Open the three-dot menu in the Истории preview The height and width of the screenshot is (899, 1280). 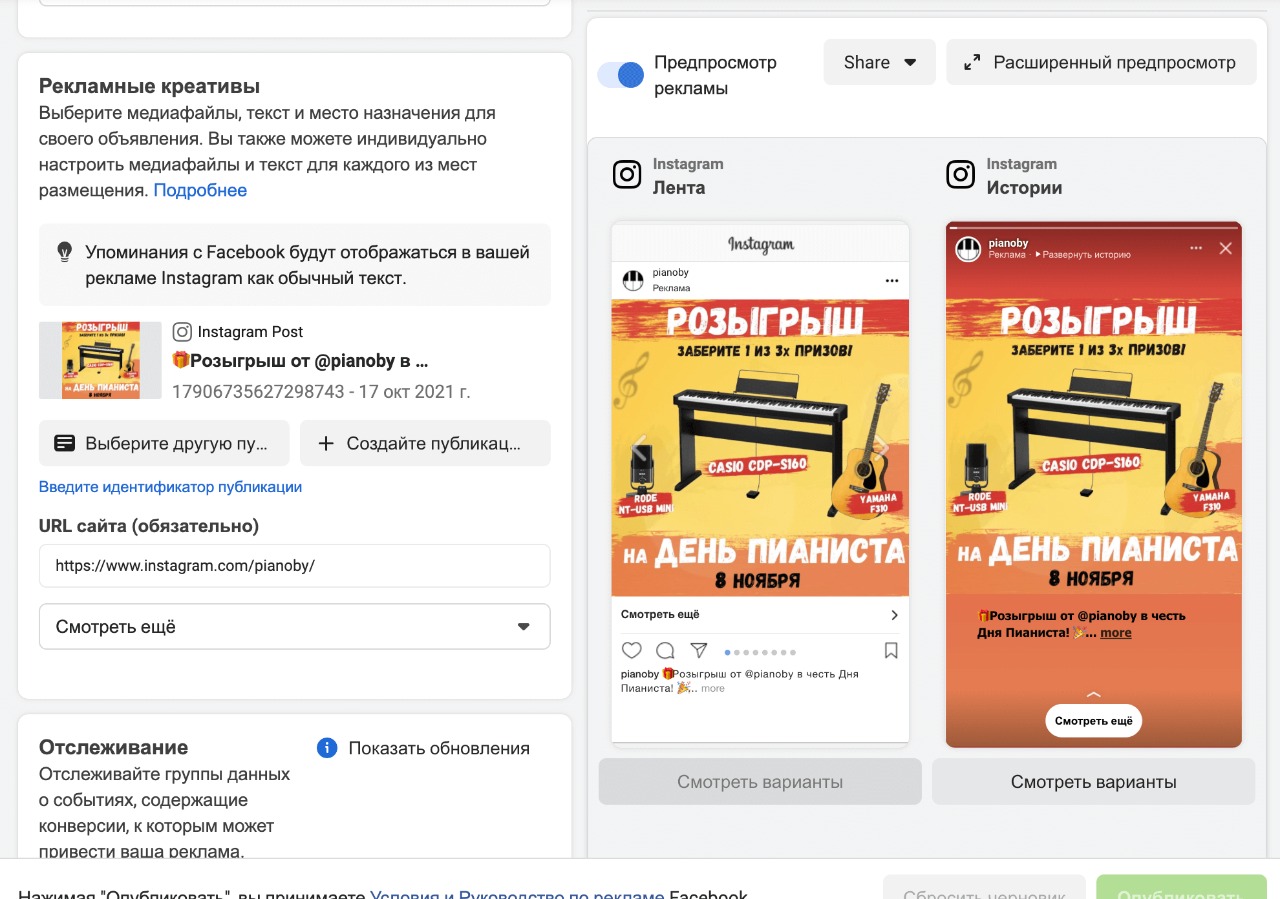pyautogui.click(x=1196, y=248)
